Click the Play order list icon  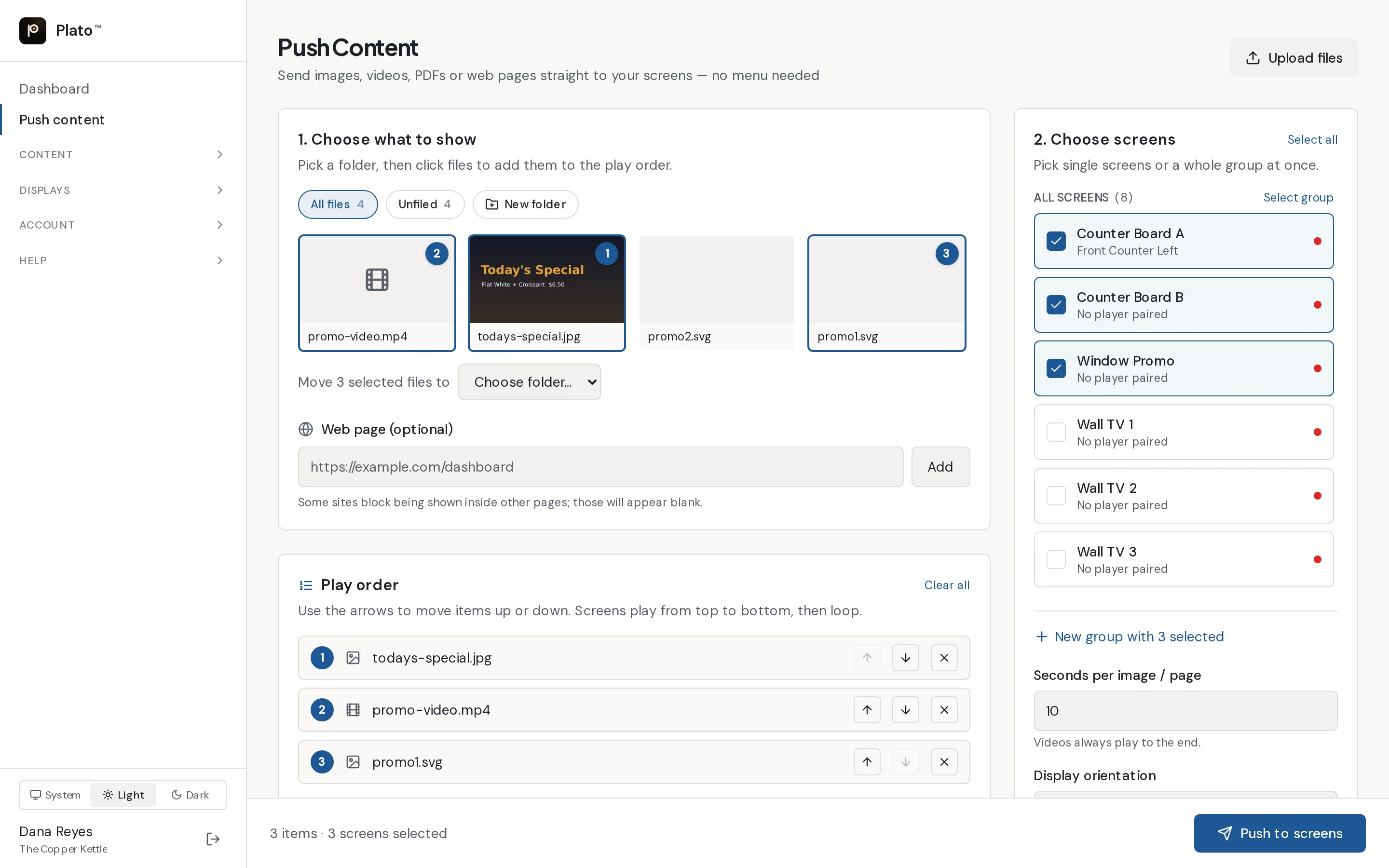click(x=306, y=585)
